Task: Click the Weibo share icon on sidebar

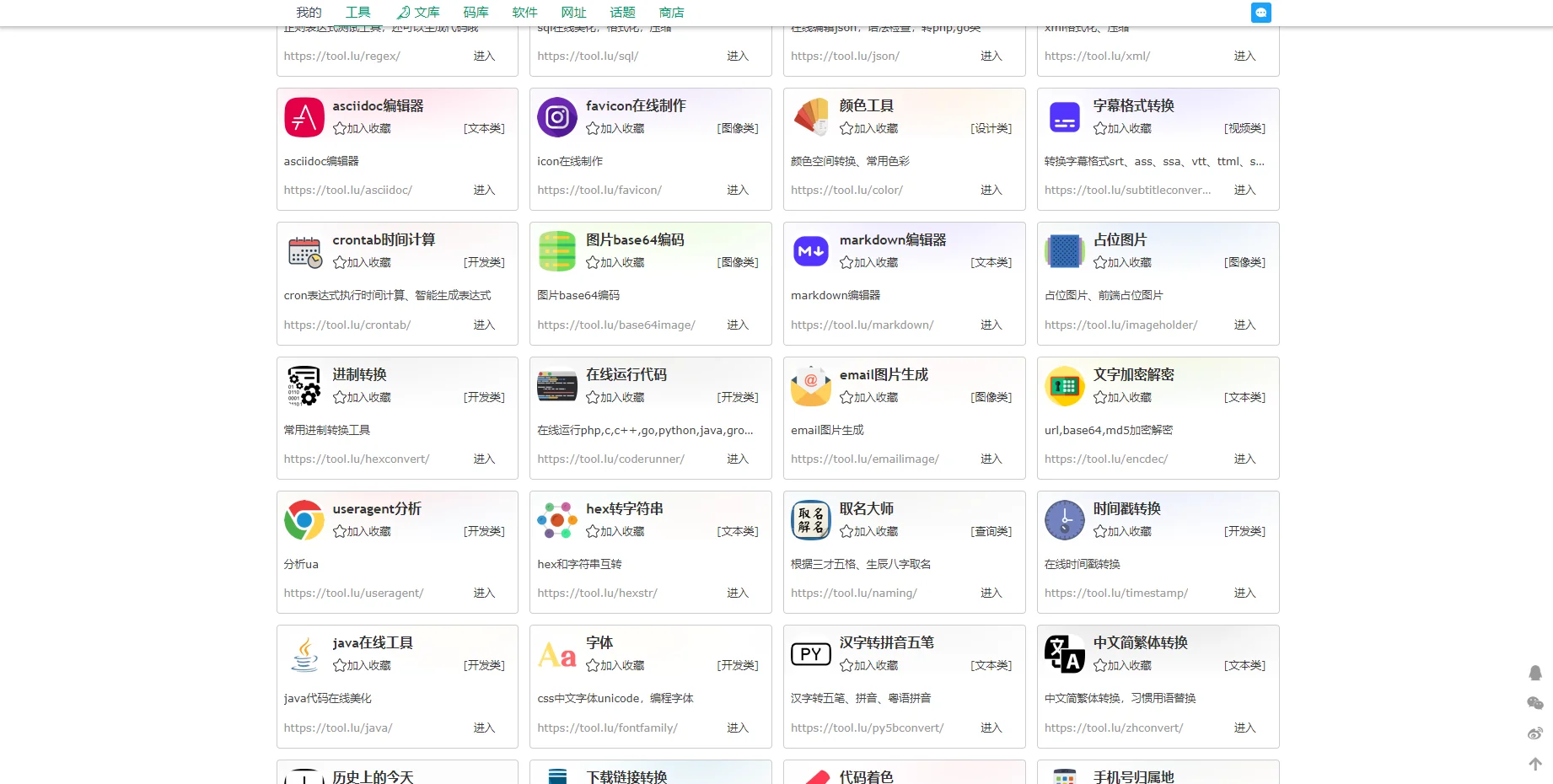Action: 1535,733
